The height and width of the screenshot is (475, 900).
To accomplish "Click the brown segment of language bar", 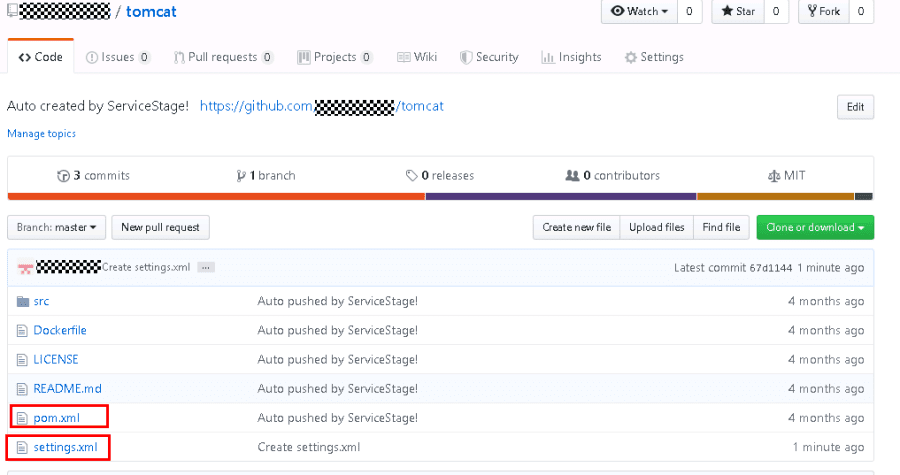I will [775, 197].
